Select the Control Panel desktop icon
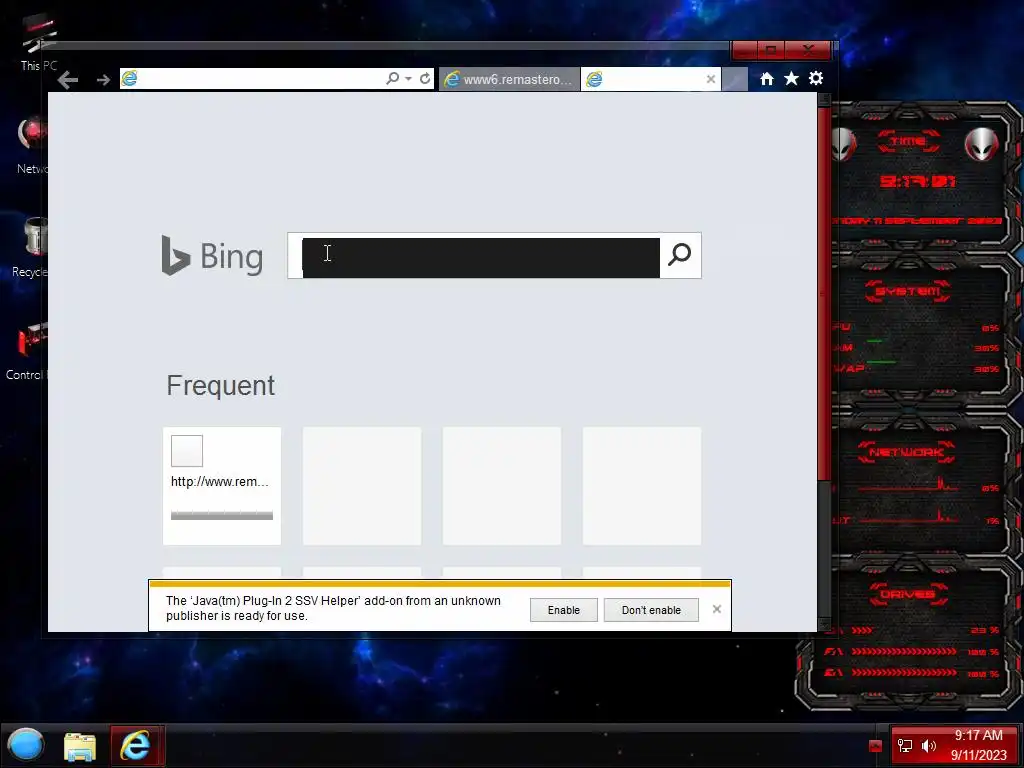Viewport: 1024px width, 768px height. [x=27, y=351]
